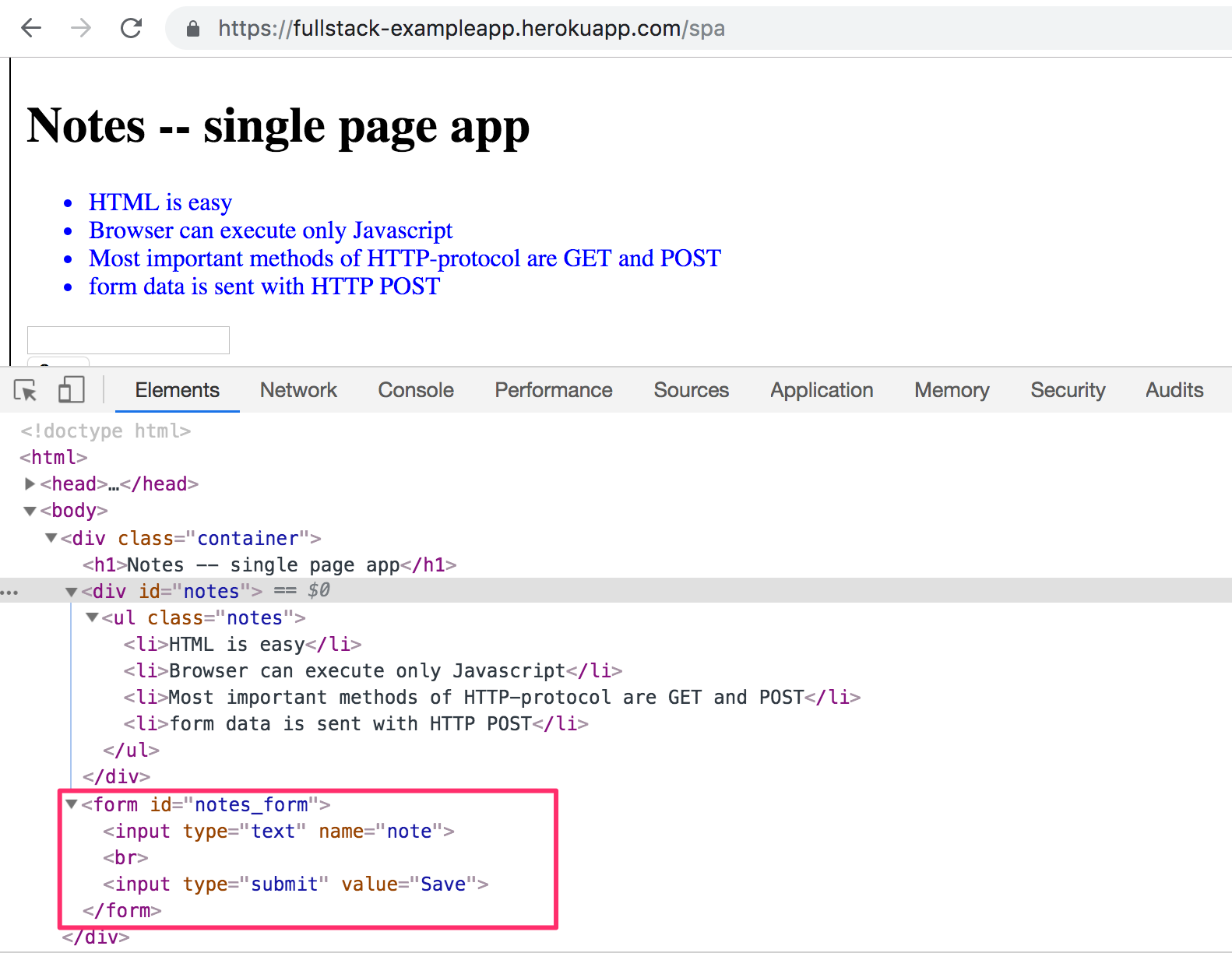The height and width of the screenshot is (953, 1232).
Task: Switch to the Performance tab
Action: click(x=554, y=390)
